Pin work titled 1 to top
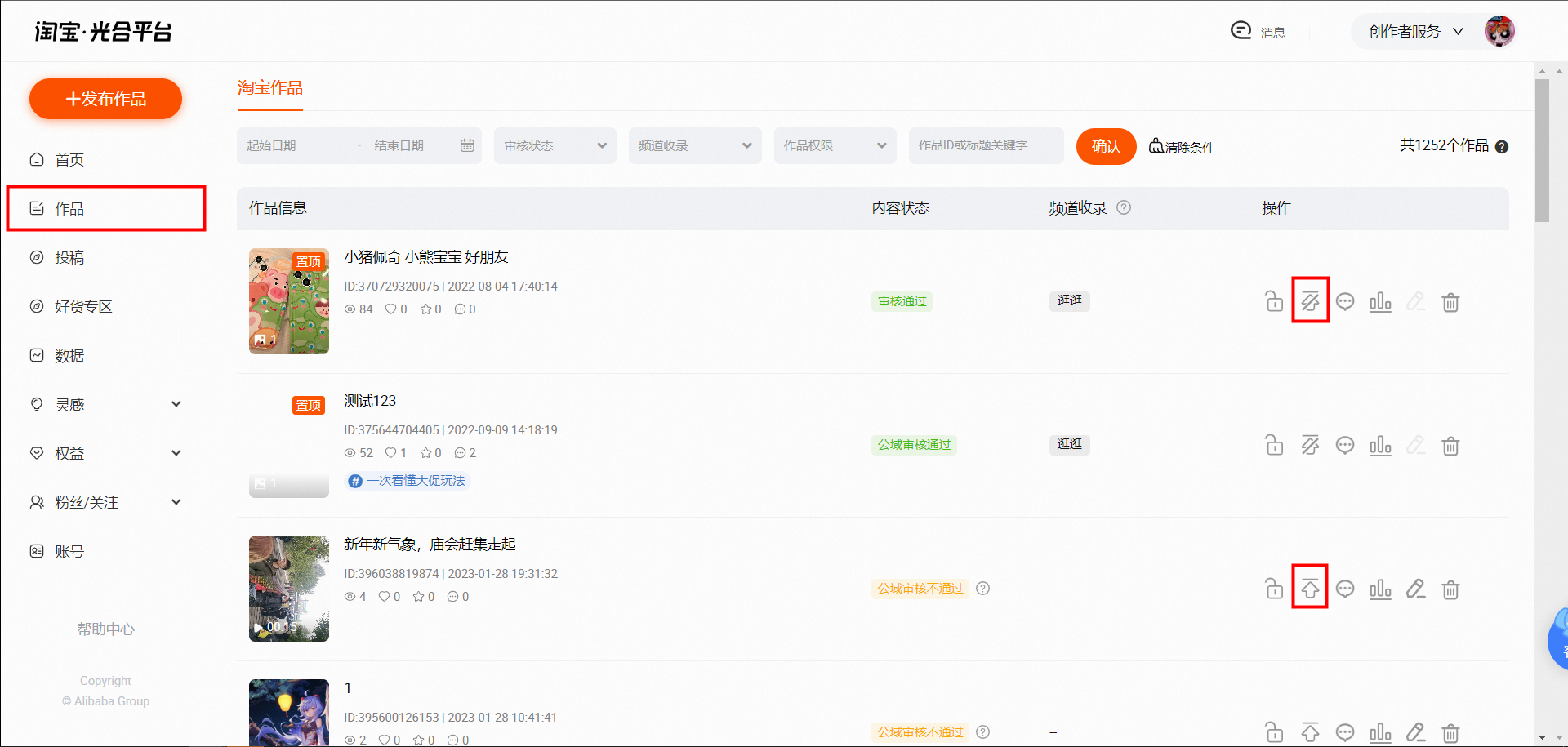The height and width of the screenshot is (747, 1568). (1310, 732)
